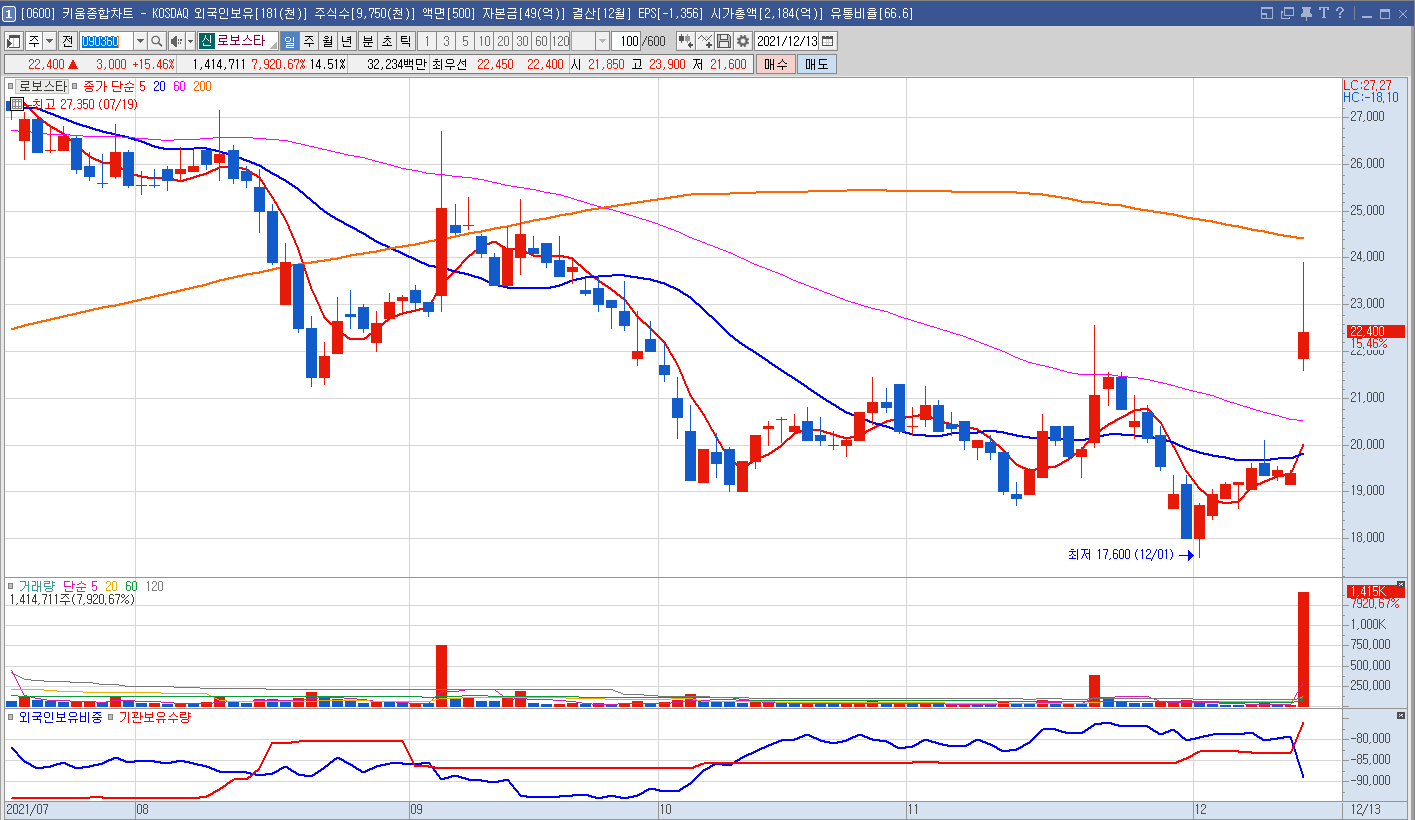The height and width of the screenshot is (820, 1415).
Task: Click the 로보스타 legend label on chart
Action: pos(43,87)
